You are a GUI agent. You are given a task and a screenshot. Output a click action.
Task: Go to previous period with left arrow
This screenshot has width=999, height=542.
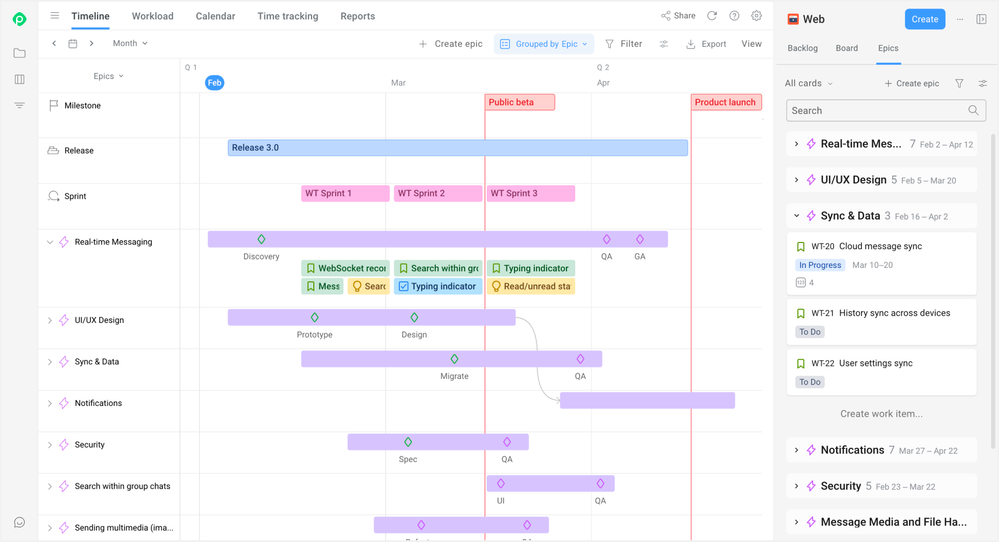(x=54, y=43)
